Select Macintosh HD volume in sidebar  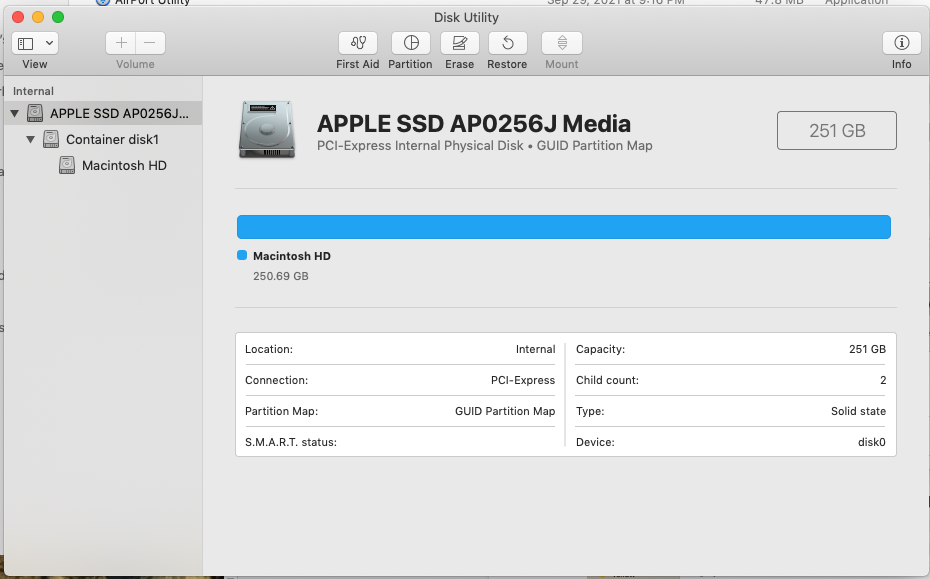point(103,166)
